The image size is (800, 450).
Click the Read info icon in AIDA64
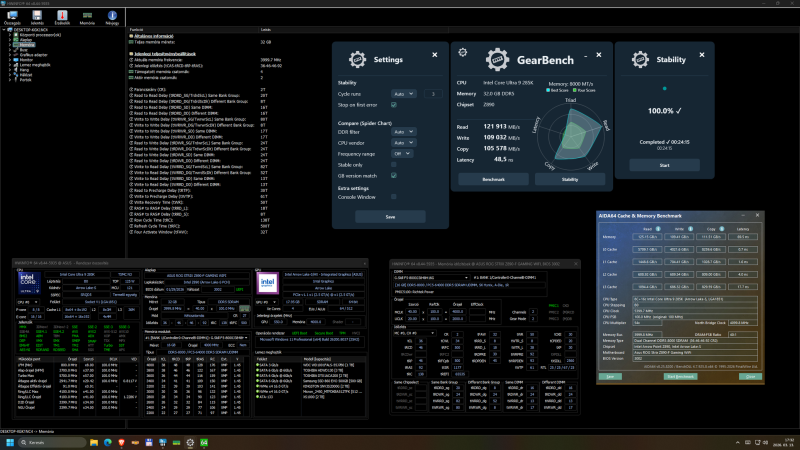click(x=658, y=229)
